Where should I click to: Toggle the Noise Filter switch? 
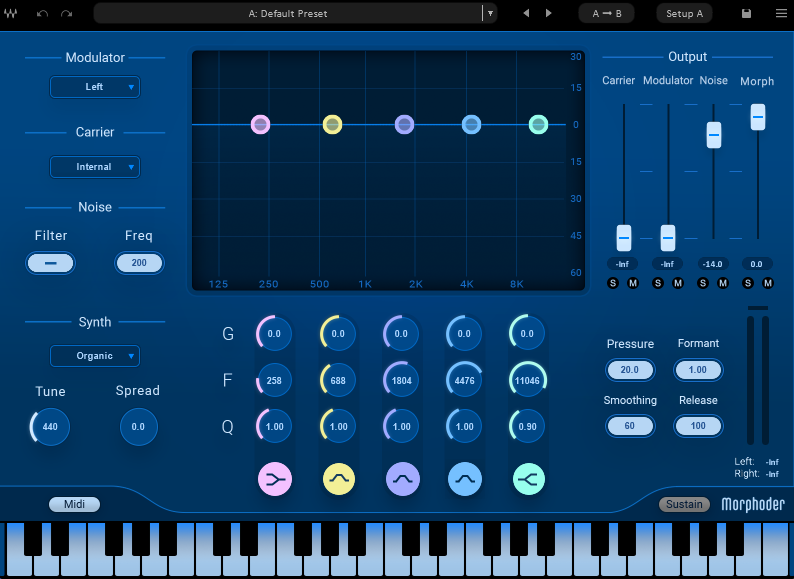click(51, 263)
